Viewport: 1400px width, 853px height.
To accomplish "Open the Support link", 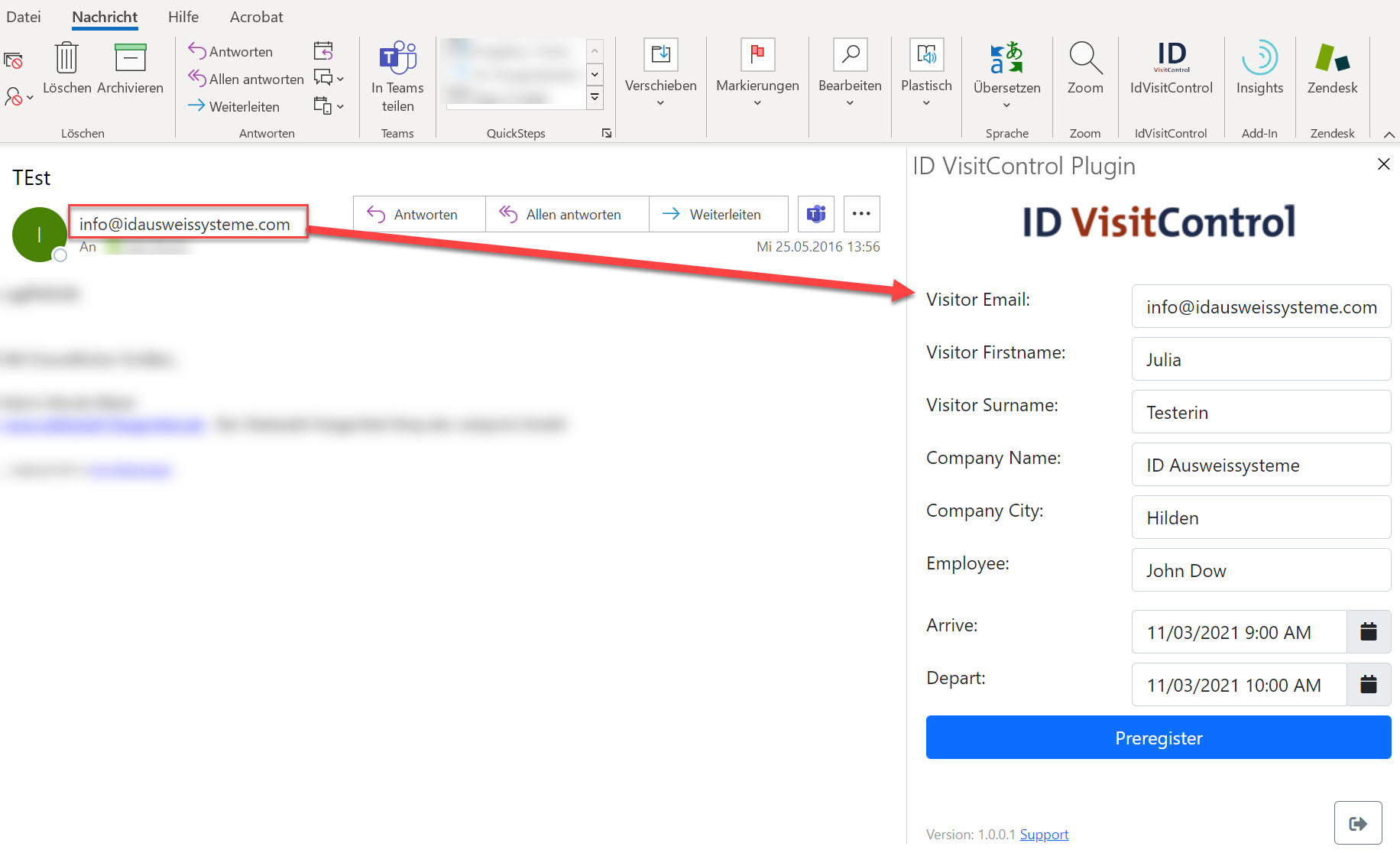I will (x=1044, y=834).
